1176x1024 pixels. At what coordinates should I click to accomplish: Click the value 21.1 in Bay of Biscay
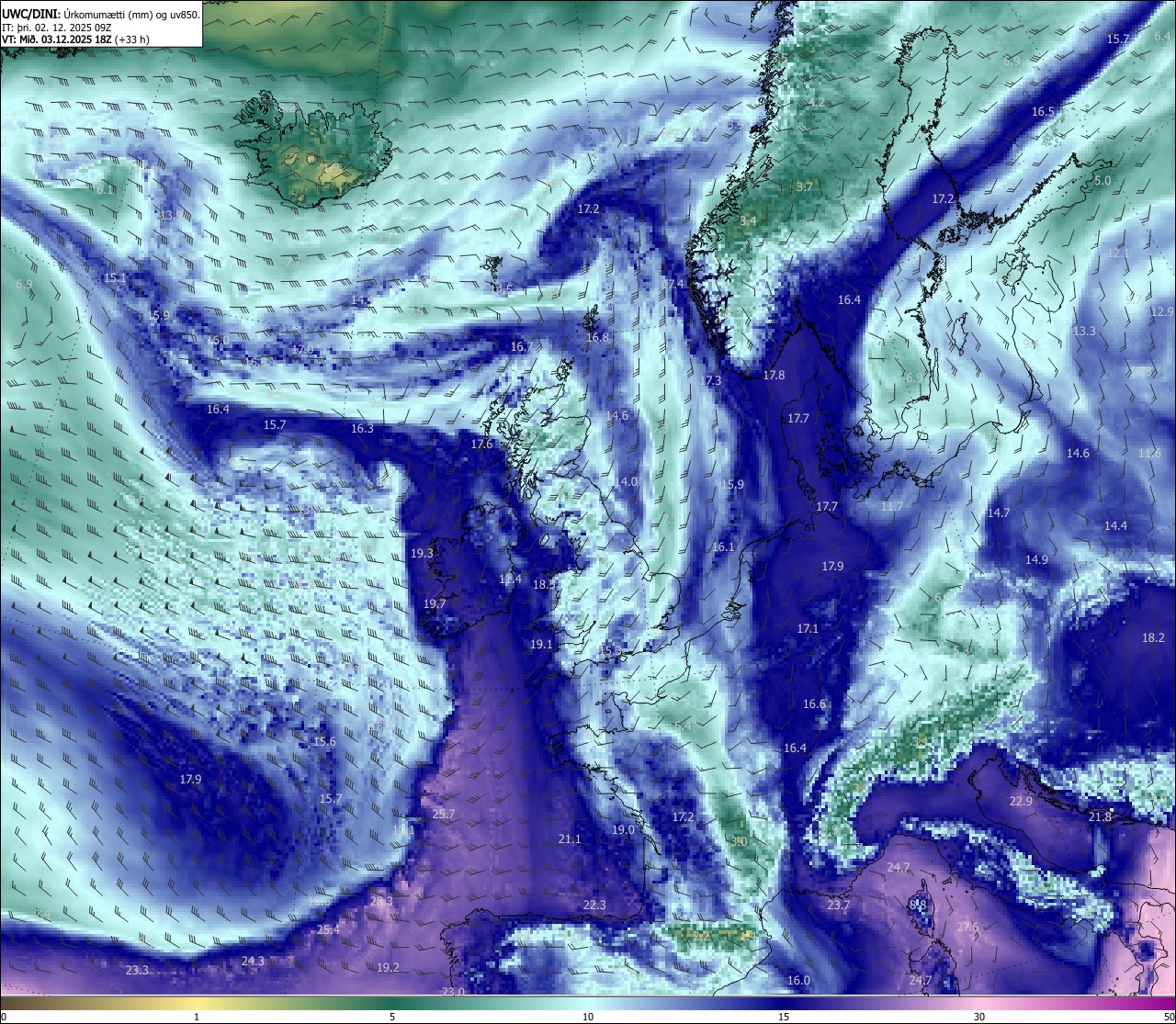tap(570, 838)
